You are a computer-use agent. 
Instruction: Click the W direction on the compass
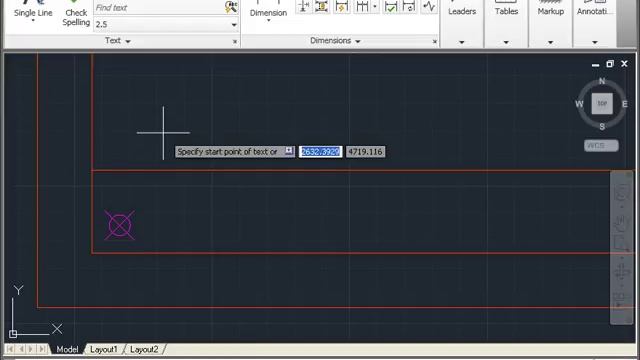tap(579, 104)
